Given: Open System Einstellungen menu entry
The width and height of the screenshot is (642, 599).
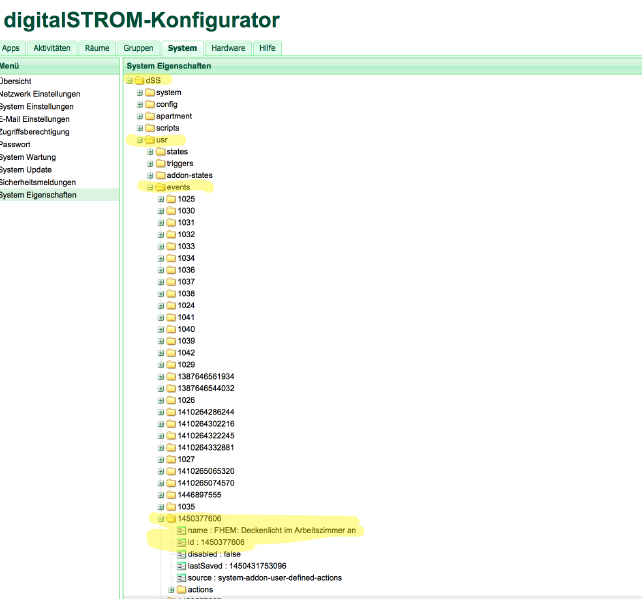Looking at the screenshot, I should tap(36, 106).
